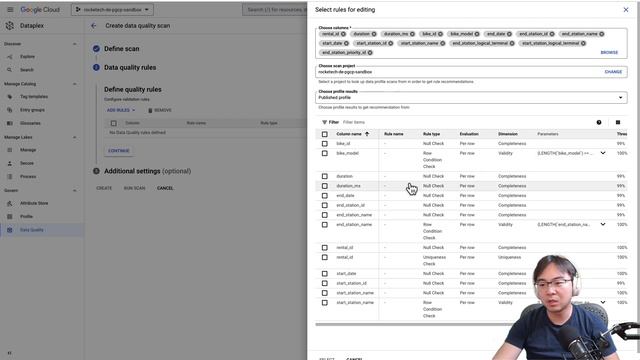Check the bike_model Row Condition rule
Viewport: 640px width, 360px height.
324,153
